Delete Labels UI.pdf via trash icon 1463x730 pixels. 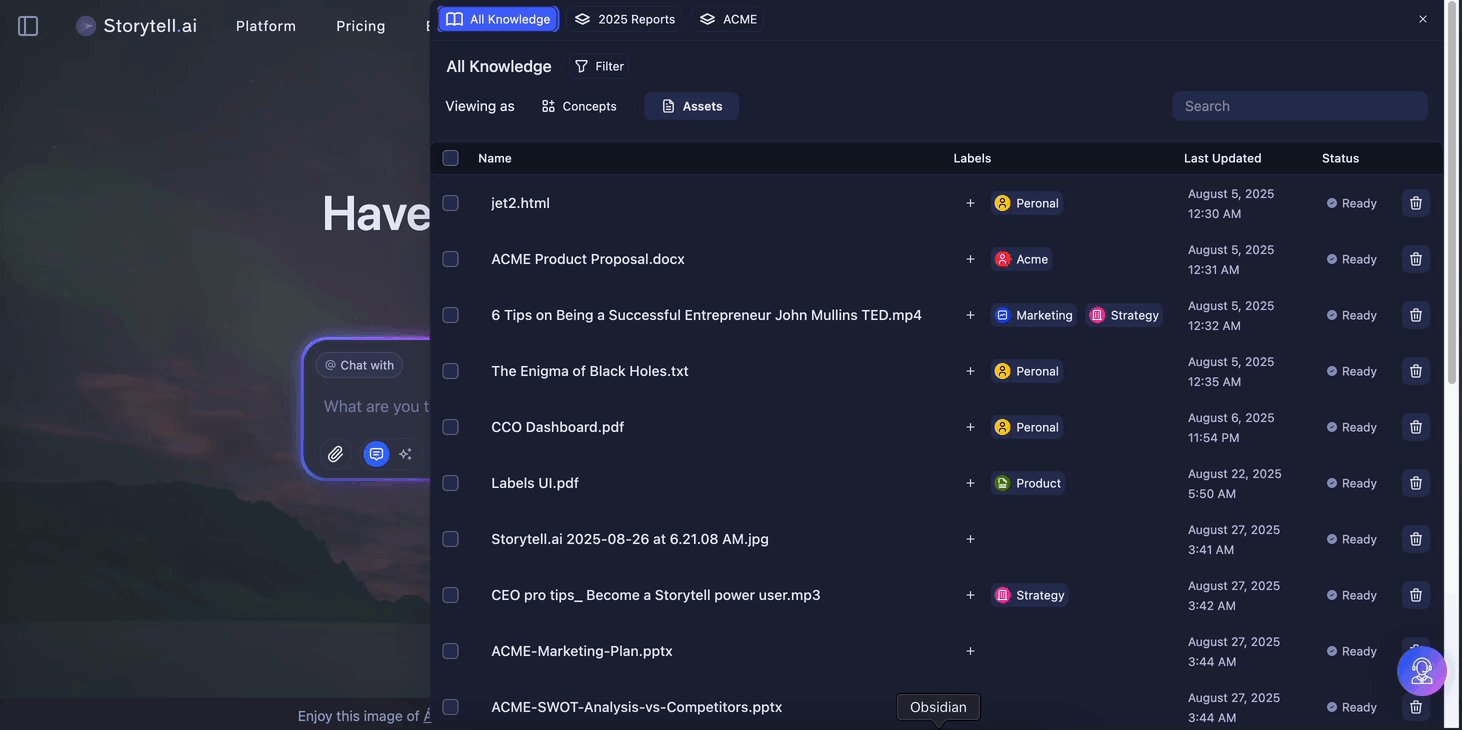tap(1416, 483)
